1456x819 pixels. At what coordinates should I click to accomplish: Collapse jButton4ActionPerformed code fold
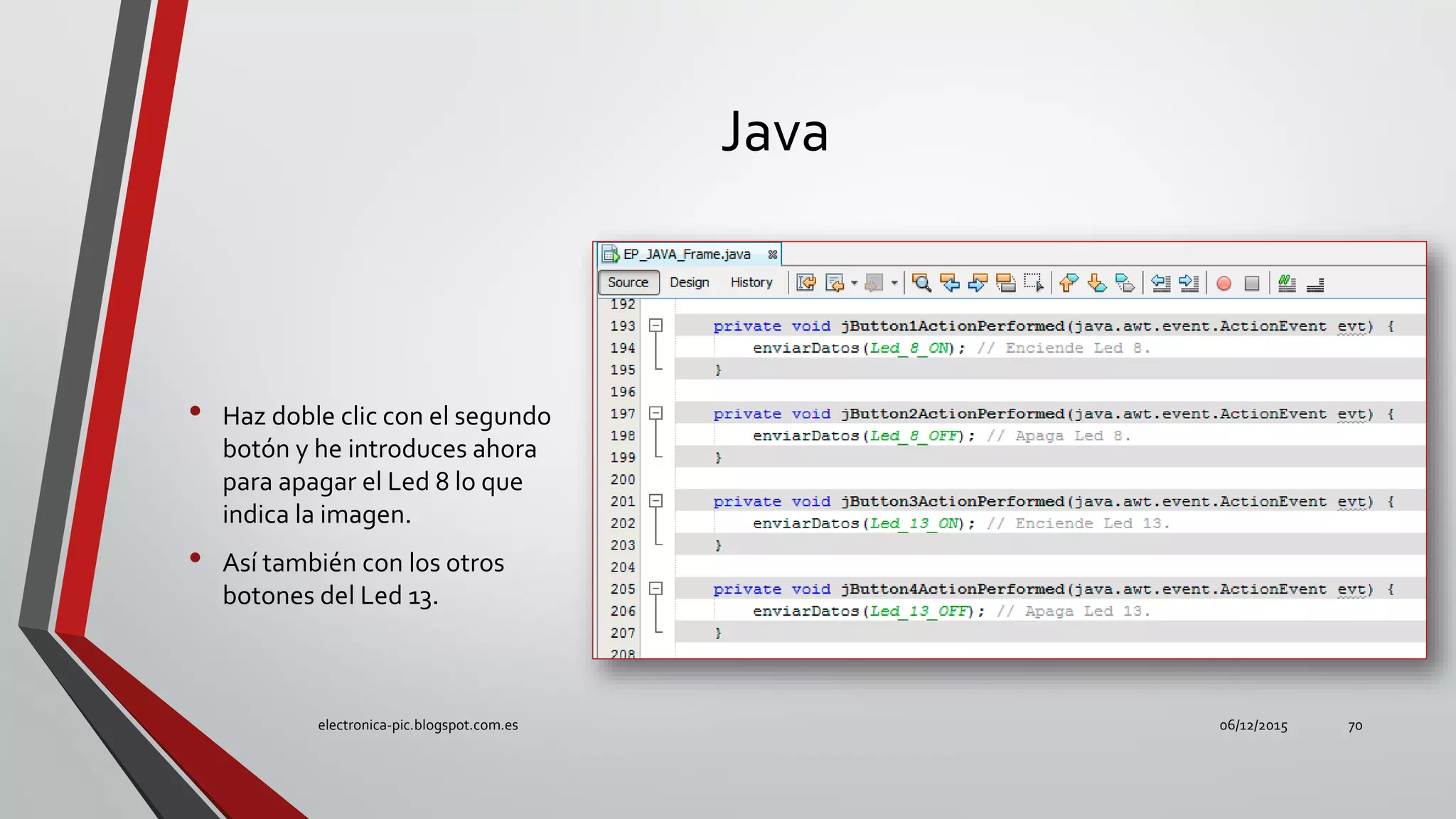(x=655, y=589)
